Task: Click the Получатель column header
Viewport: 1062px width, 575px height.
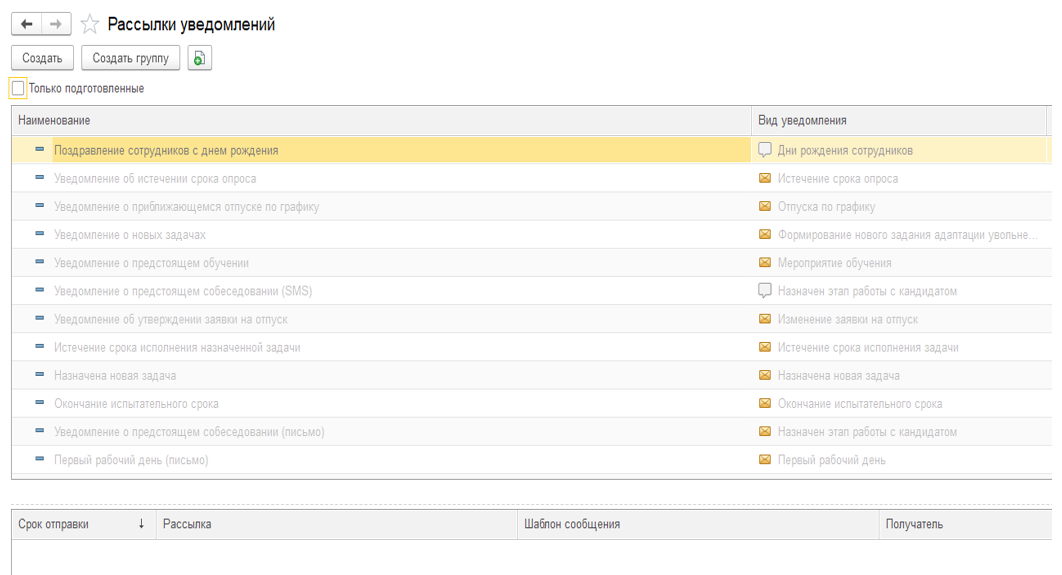Action: pyautogui.click(x=914, y=524)
